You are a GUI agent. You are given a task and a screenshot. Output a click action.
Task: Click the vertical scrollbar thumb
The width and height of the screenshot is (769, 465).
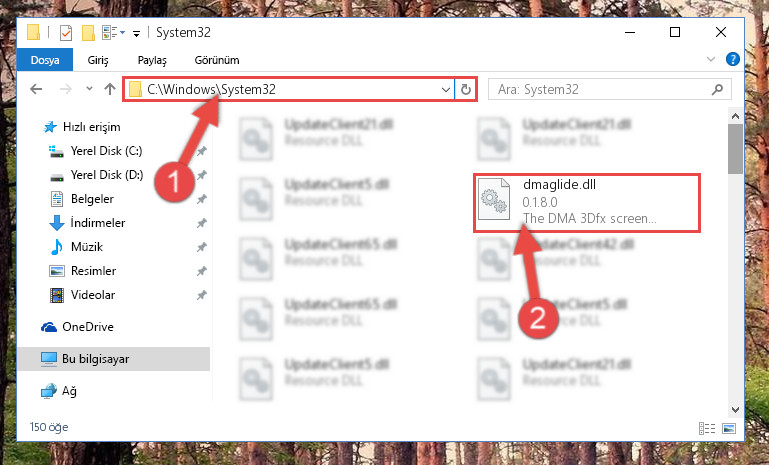tap(735, 149)
